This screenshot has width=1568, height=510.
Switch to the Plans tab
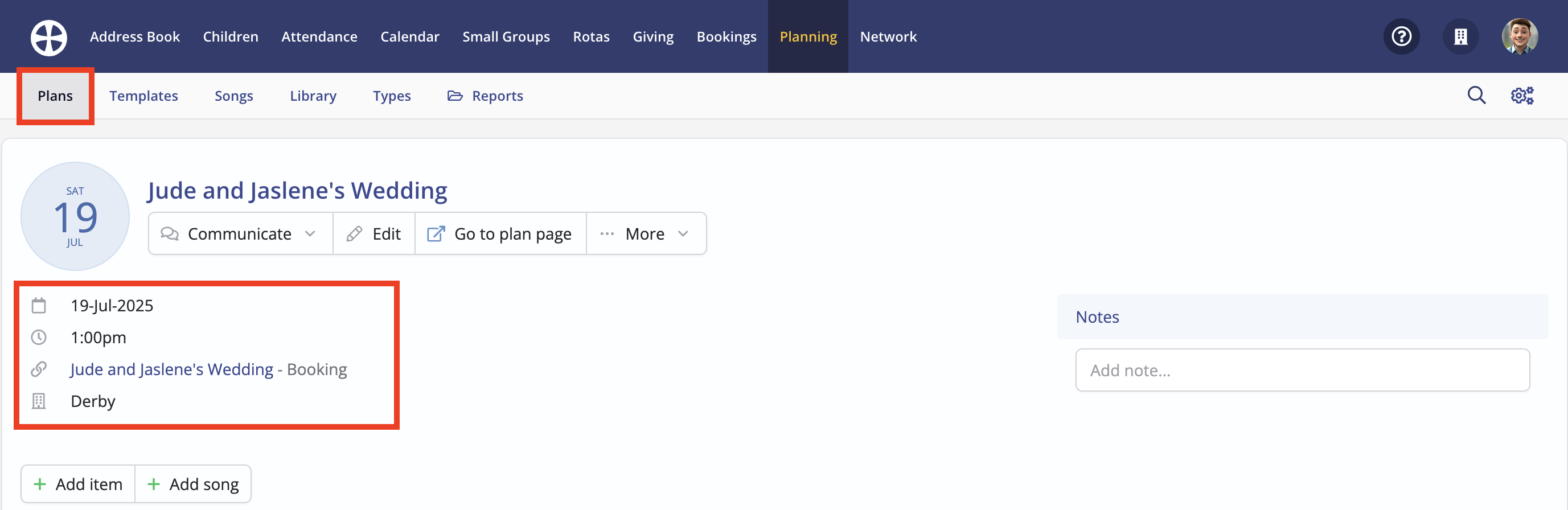tap(55, 96)
